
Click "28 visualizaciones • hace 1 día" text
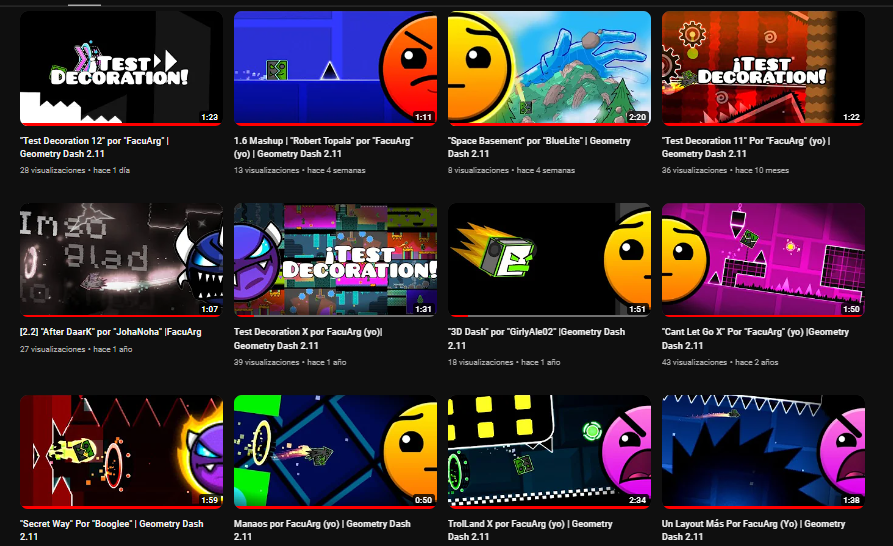coord(75,170)
